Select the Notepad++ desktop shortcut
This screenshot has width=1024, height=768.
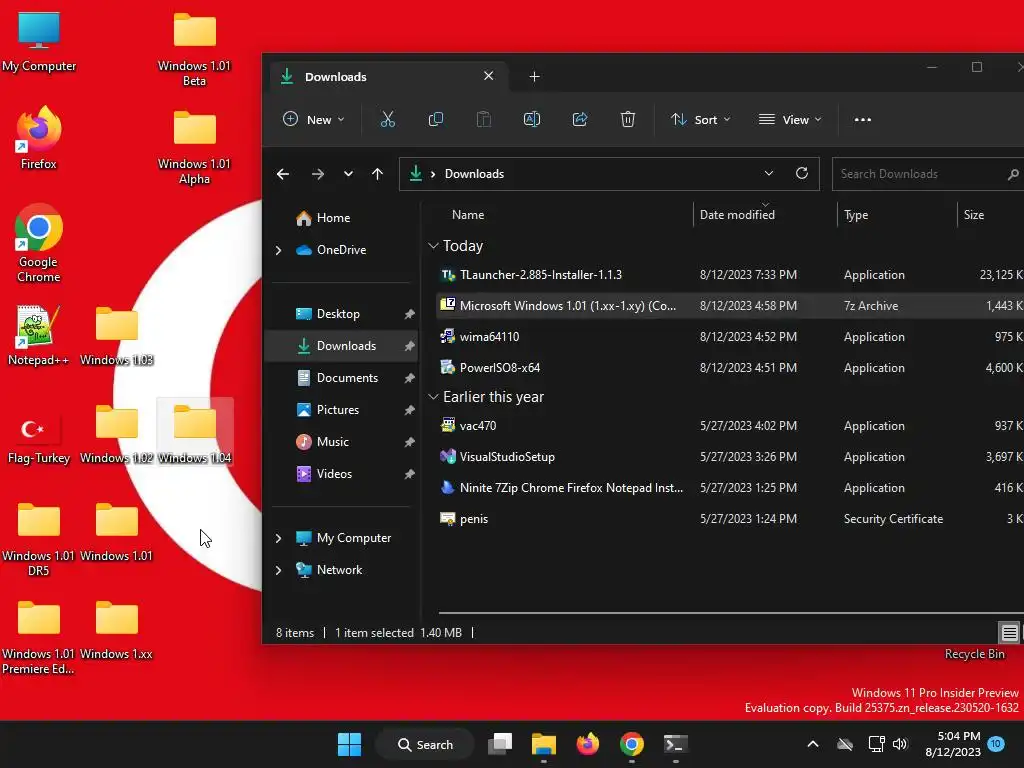(39, 336)
